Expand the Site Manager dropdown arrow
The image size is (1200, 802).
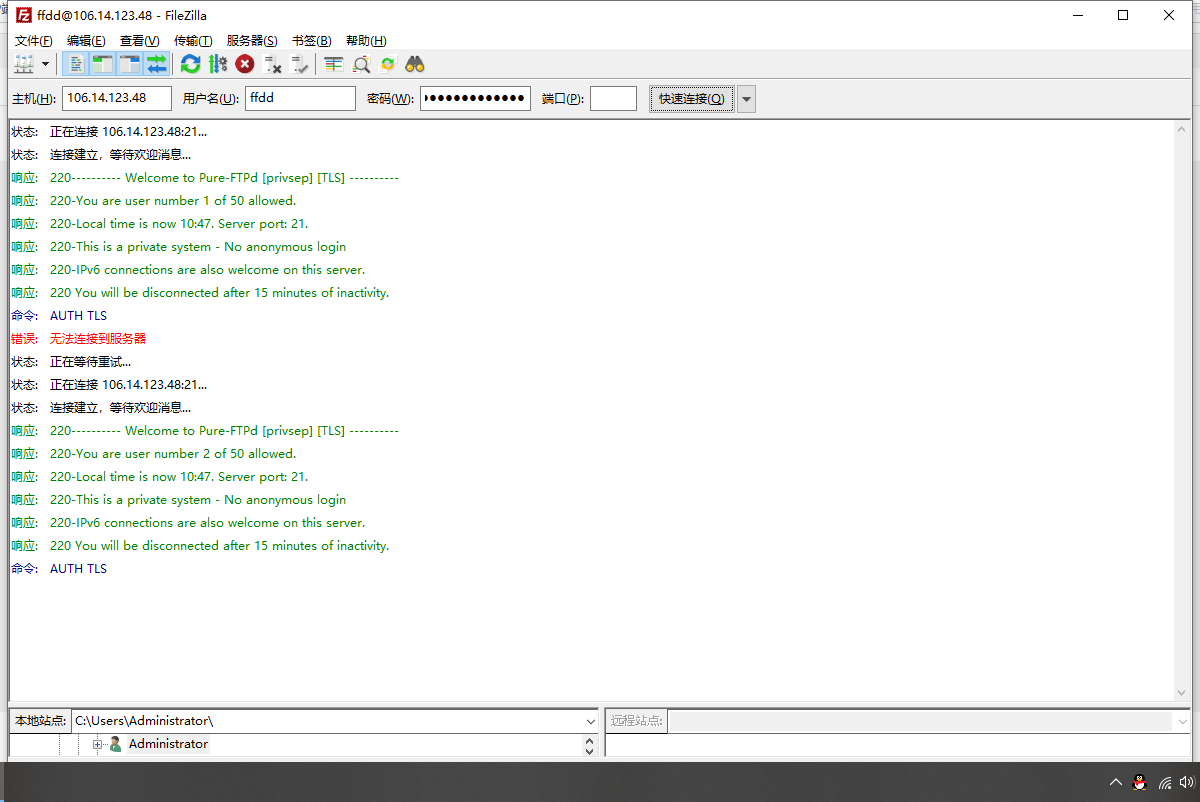[x=45, y=64]
